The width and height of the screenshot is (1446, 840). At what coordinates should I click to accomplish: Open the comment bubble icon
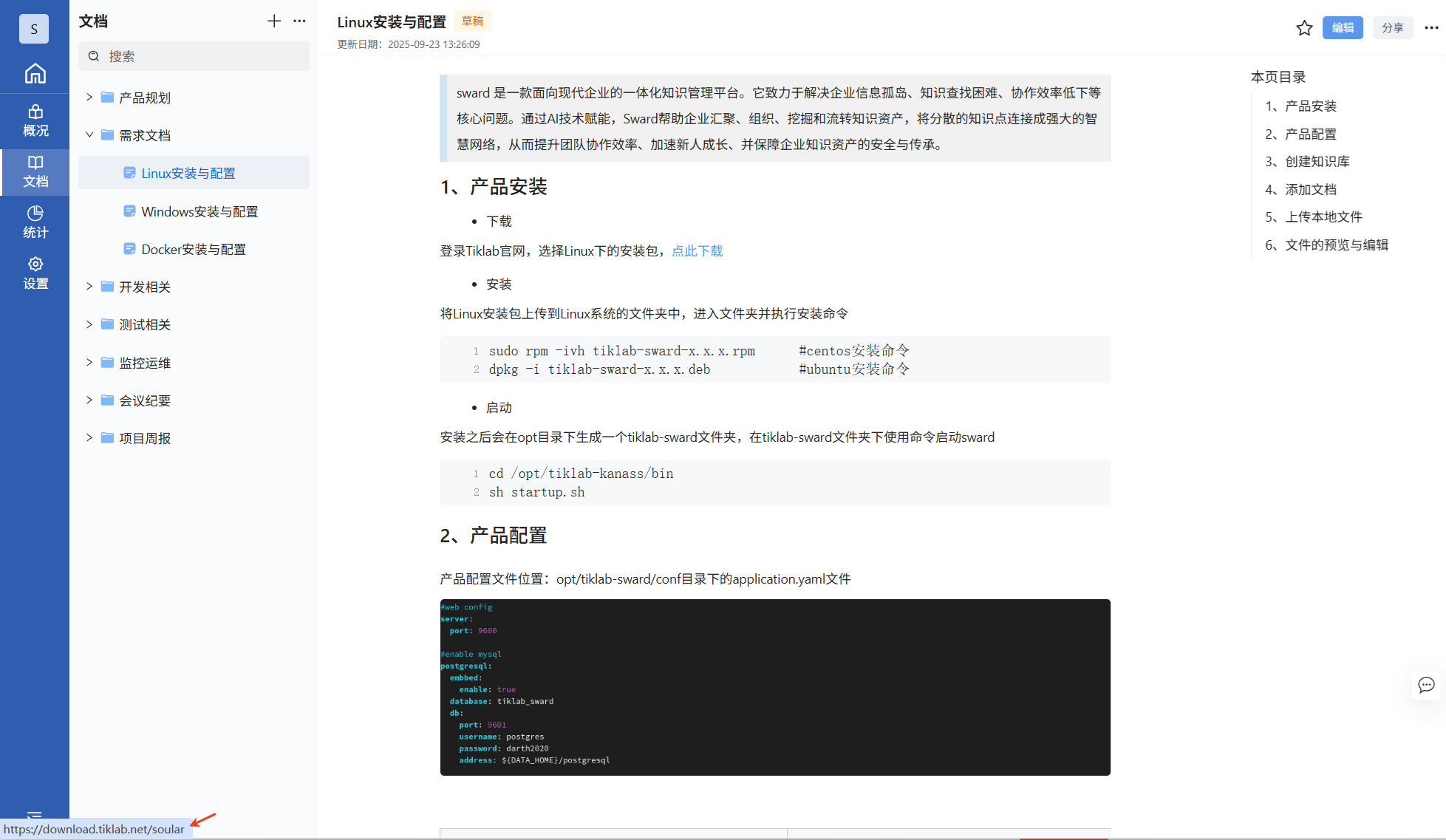point(1426,685)
